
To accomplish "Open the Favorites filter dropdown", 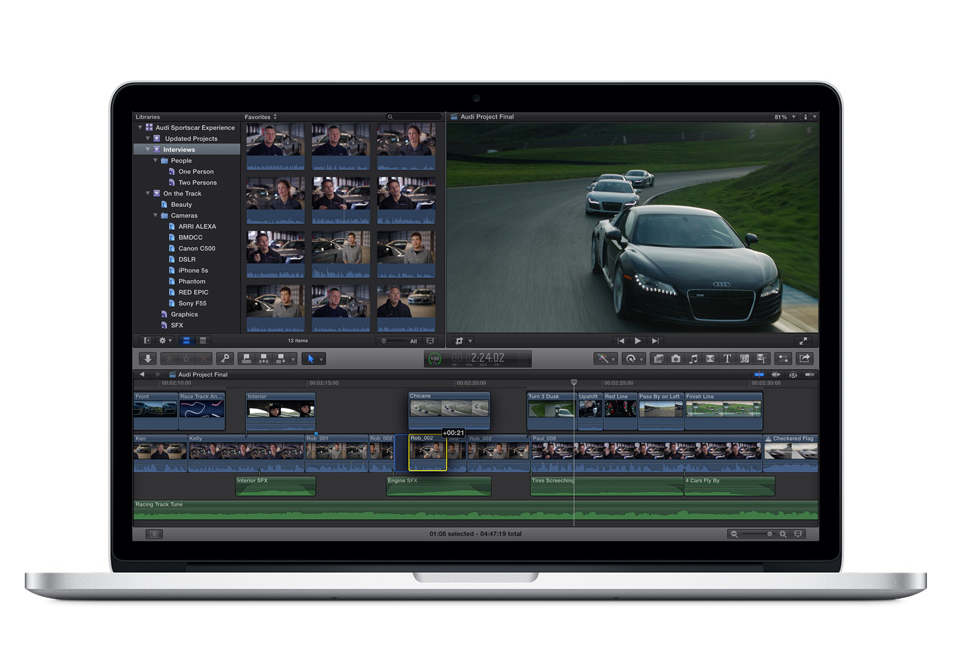I will click(x=261, y=117).
